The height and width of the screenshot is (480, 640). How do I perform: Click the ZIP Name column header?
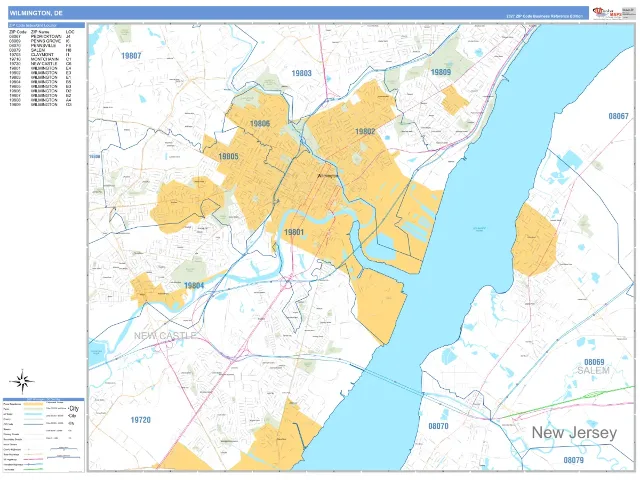point(40,32)
